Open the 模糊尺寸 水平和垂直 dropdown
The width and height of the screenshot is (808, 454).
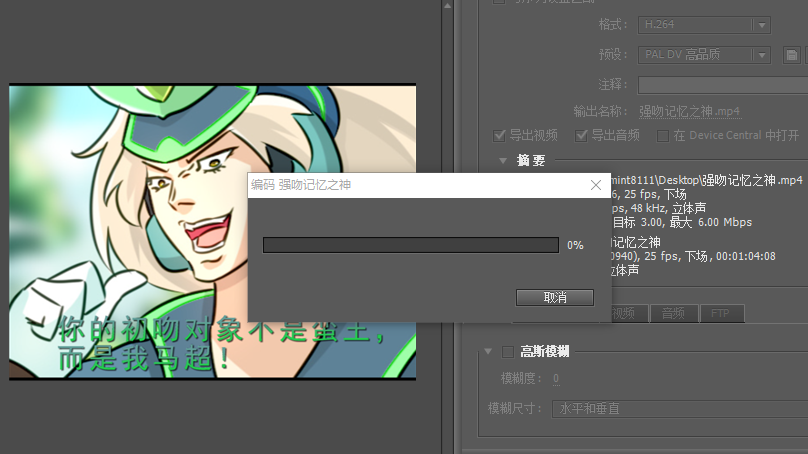[x=680, y=409]
